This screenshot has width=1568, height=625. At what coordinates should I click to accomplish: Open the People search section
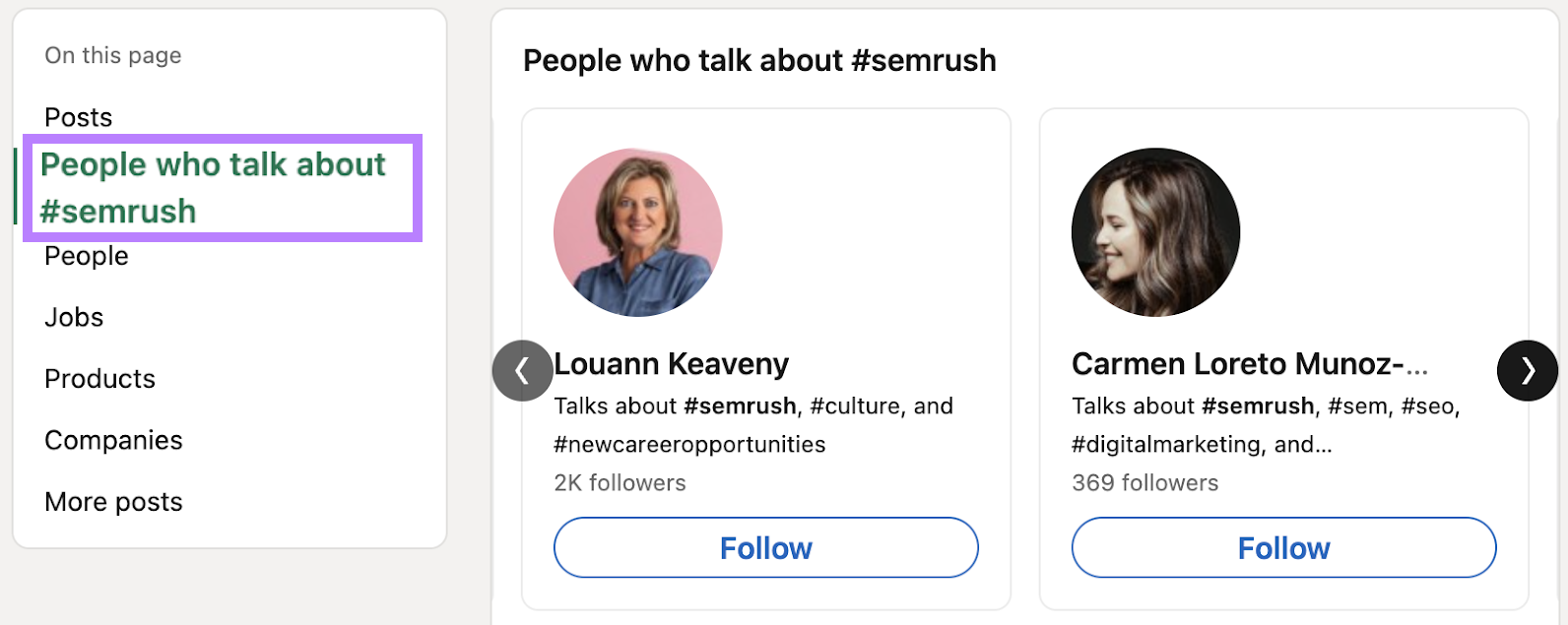tap(86, 256)
